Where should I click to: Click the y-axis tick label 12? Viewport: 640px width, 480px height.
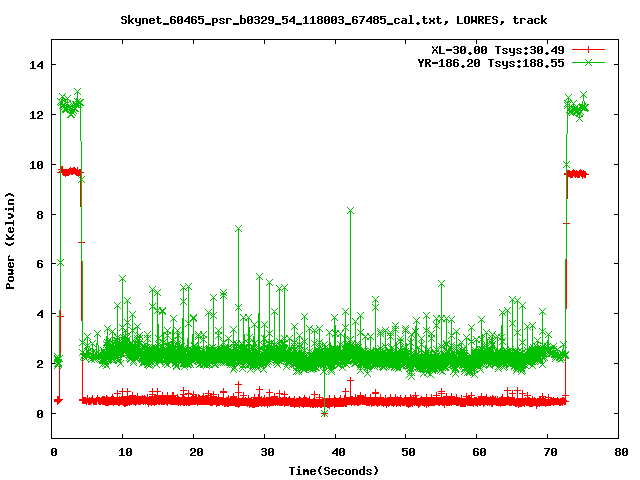pyautogui.click(x=36, y=115)
